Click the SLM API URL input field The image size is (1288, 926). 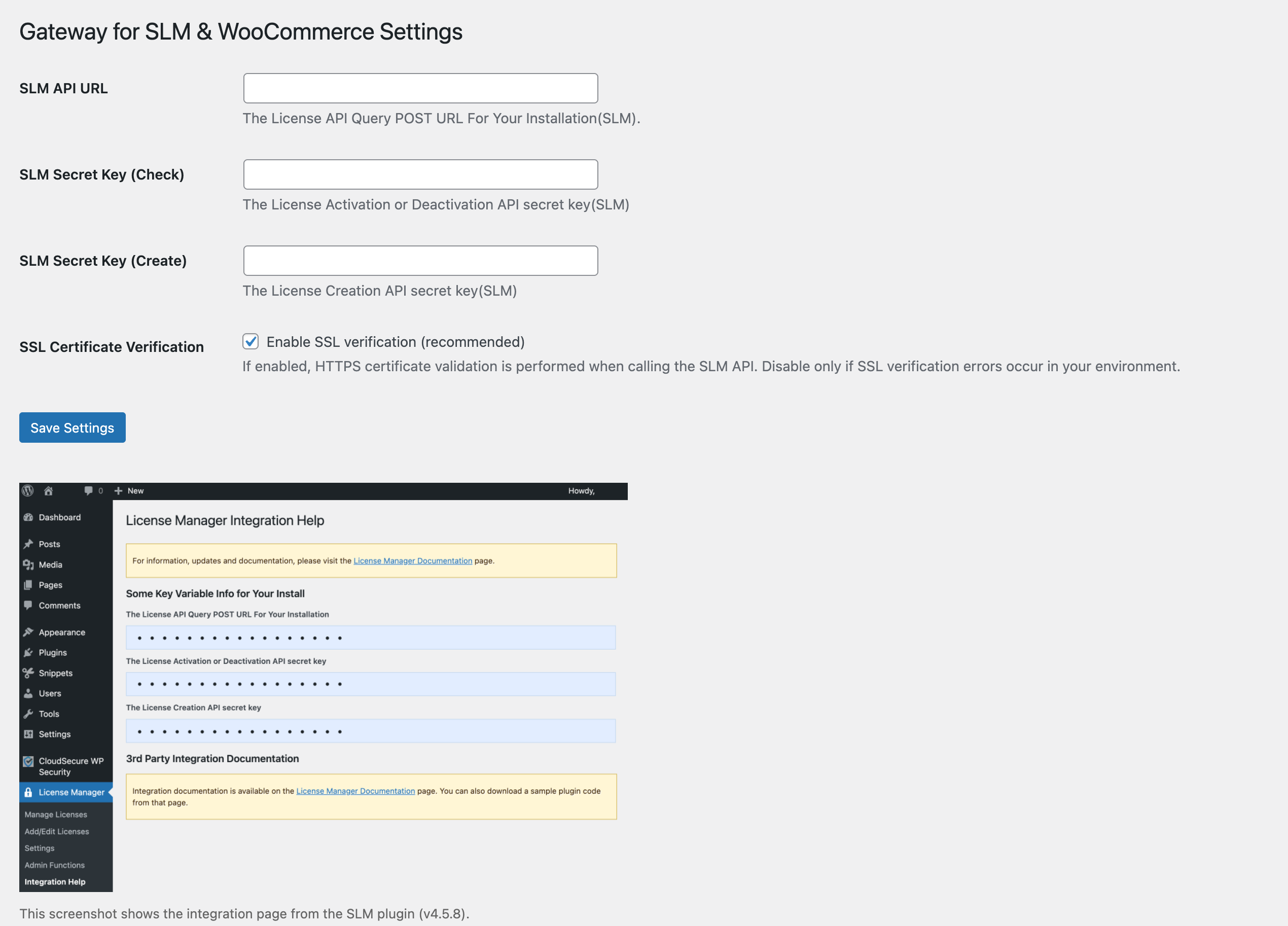click(420, 89)
